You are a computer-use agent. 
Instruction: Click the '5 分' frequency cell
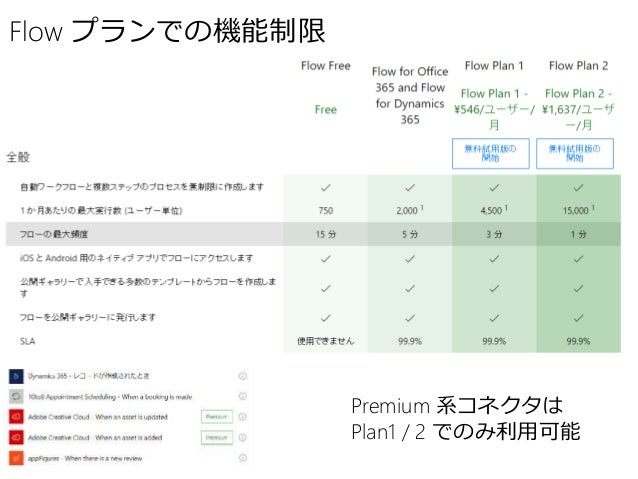coord(410,234)
